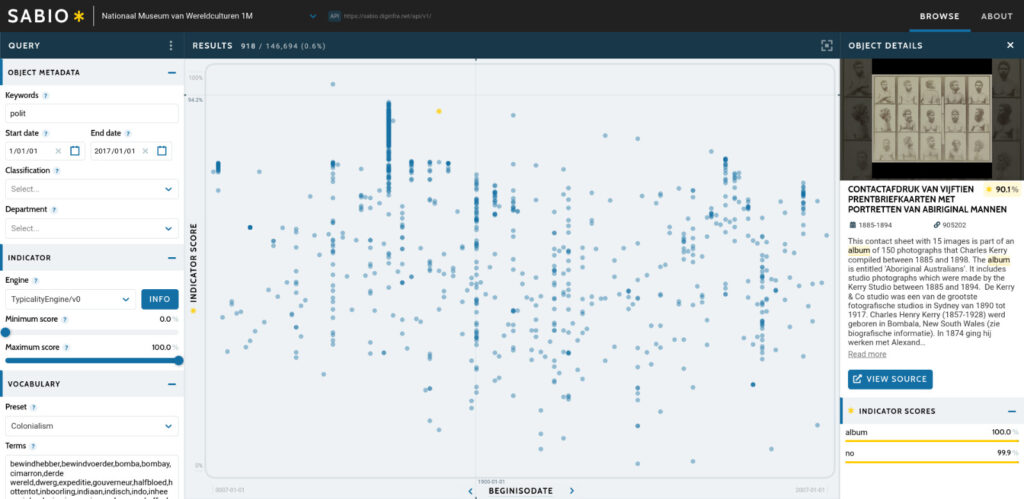Collapse the Indicator section
This screenshot has width=1024, height=499.
click(172, 258)
